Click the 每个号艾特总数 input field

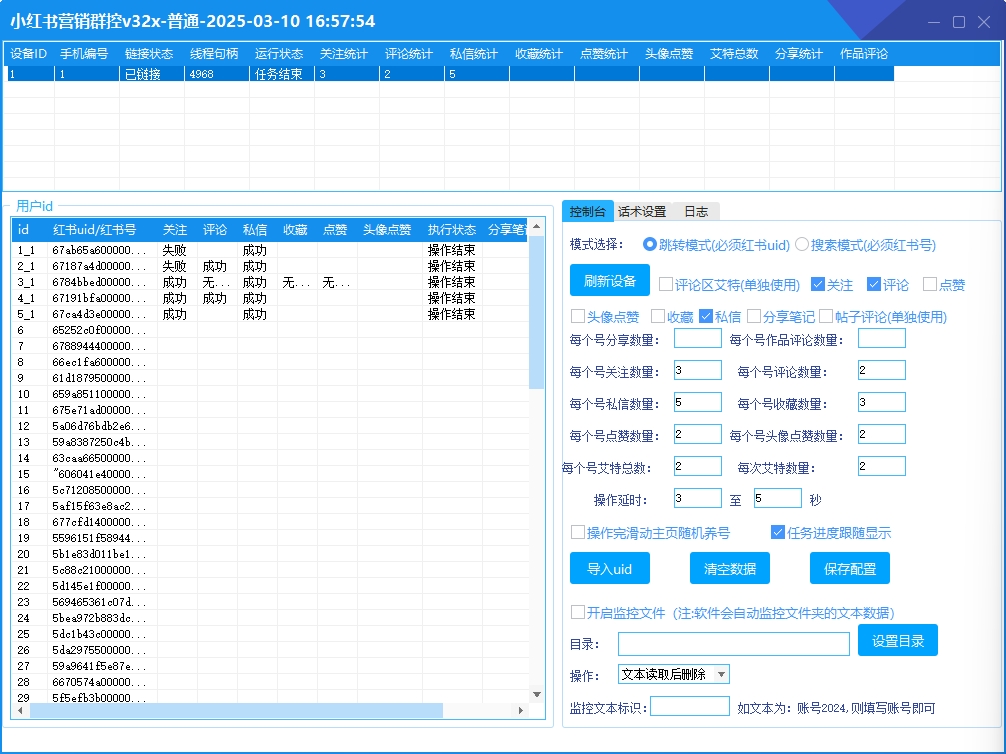(x=697, y=466)
